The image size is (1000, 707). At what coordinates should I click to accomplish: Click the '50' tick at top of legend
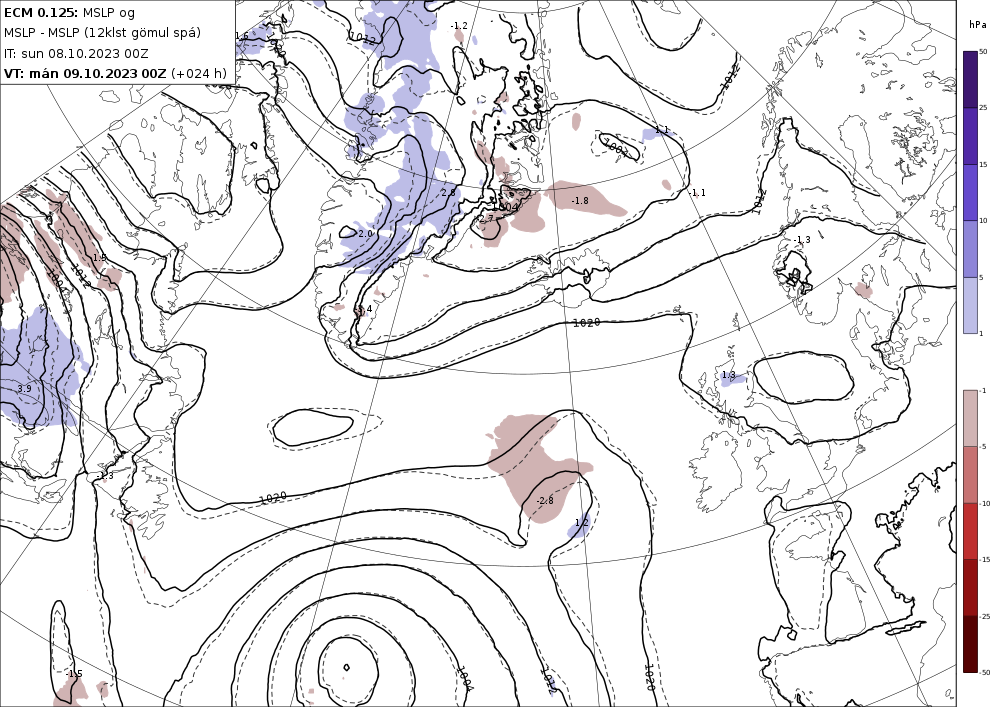(x=983, y=52)
